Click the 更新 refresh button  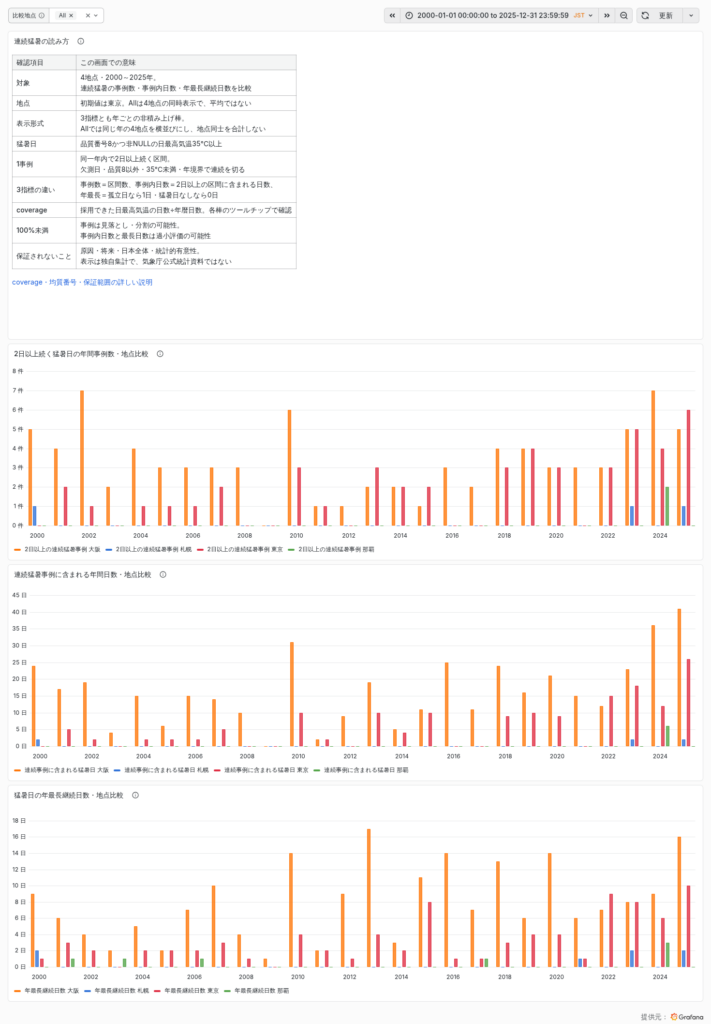pyautogui.click(x=659, y=15)
